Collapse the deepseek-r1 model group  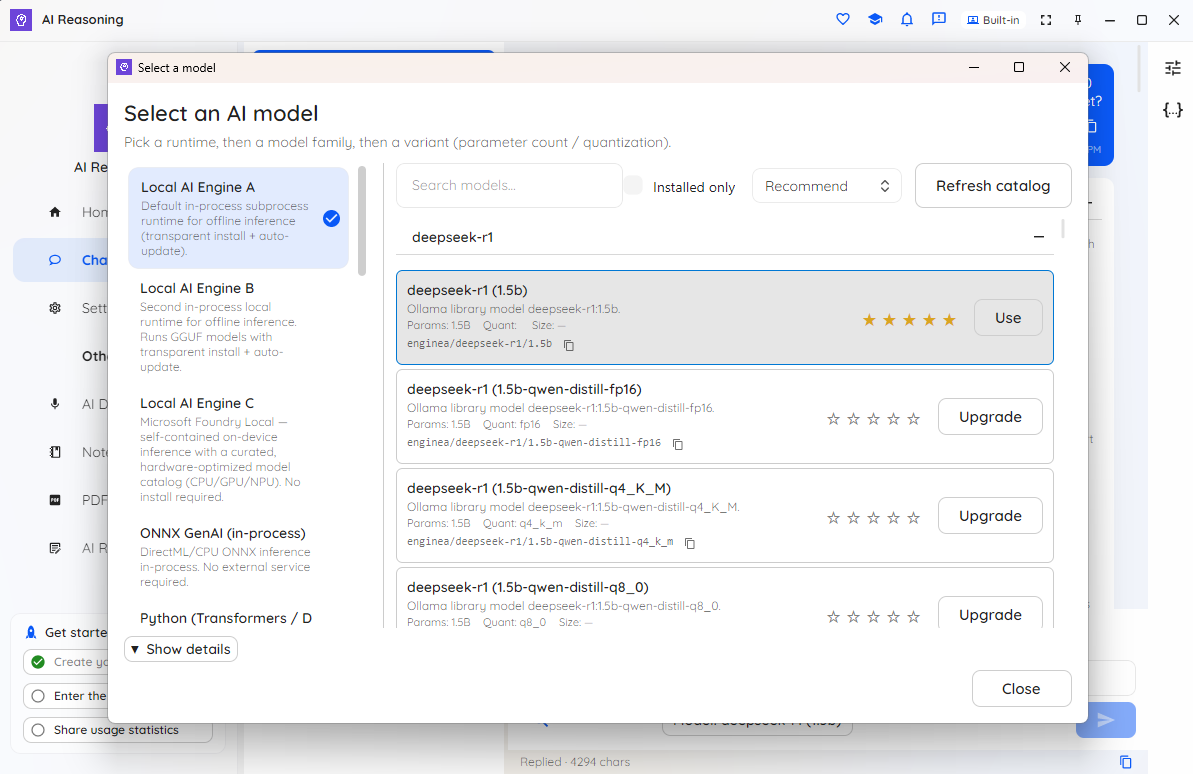(x=1039, y=237)
